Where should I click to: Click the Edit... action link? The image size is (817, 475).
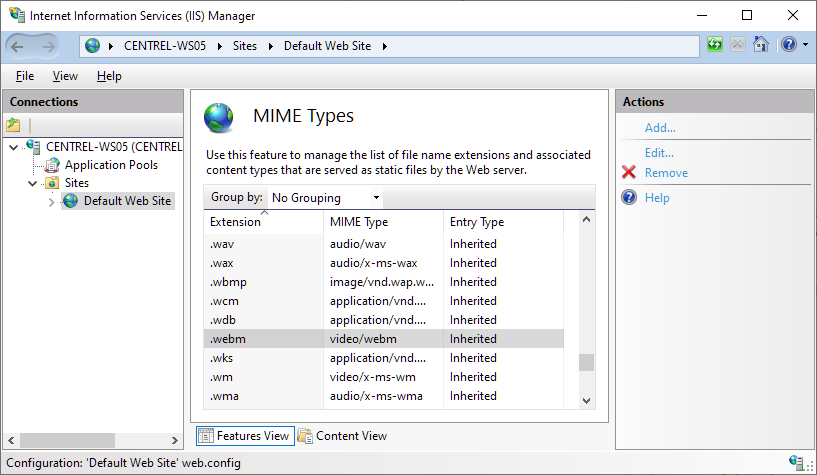659,153
